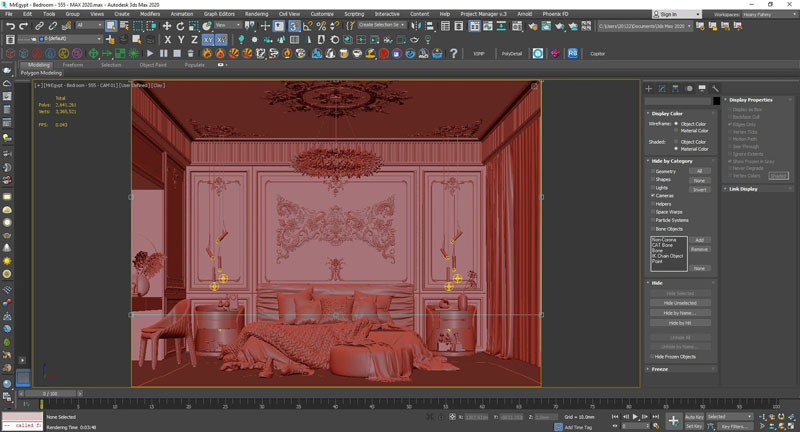Switch to the Object Paint ribbon tab
The height and width of the screenshot is (432, 800).
click(x=152, y=64)
